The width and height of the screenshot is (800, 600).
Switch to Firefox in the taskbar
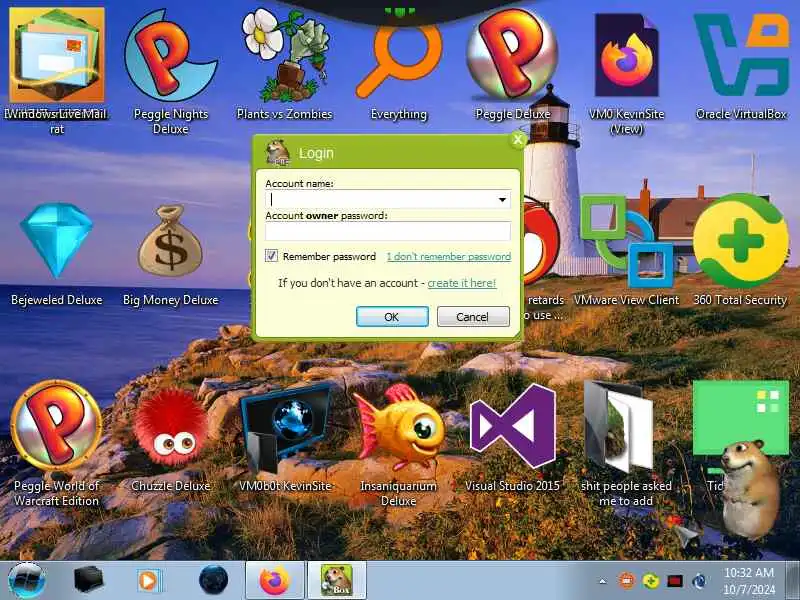pos(274,580)
